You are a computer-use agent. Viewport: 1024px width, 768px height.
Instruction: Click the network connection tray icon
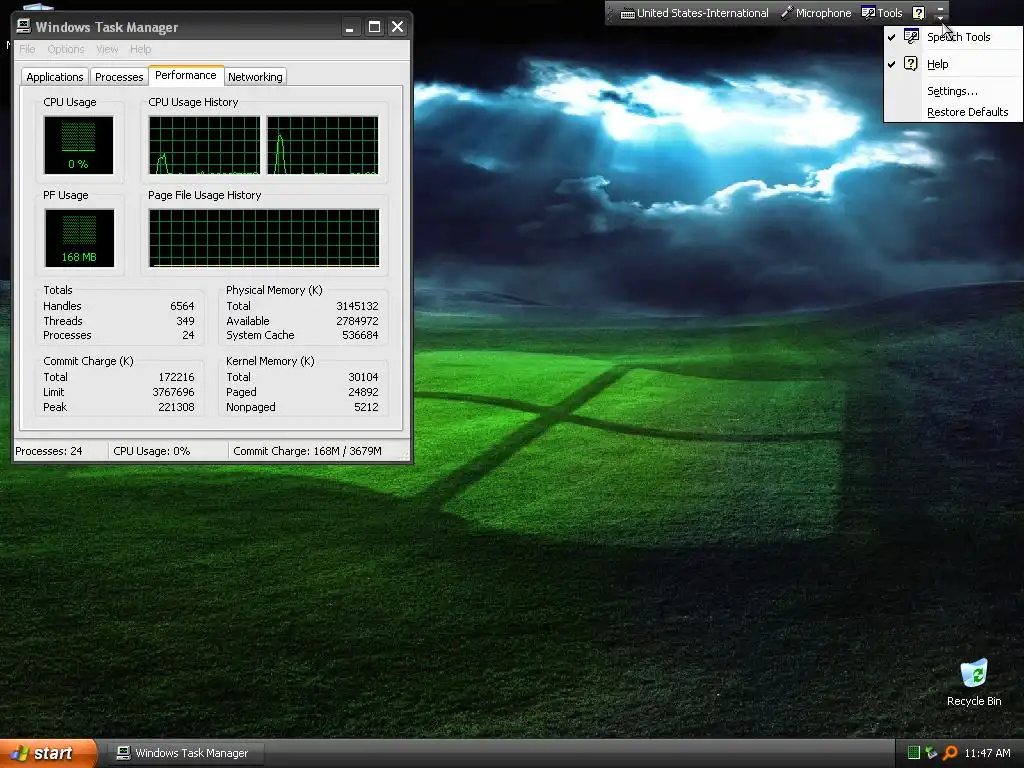[x=931, y=752]
